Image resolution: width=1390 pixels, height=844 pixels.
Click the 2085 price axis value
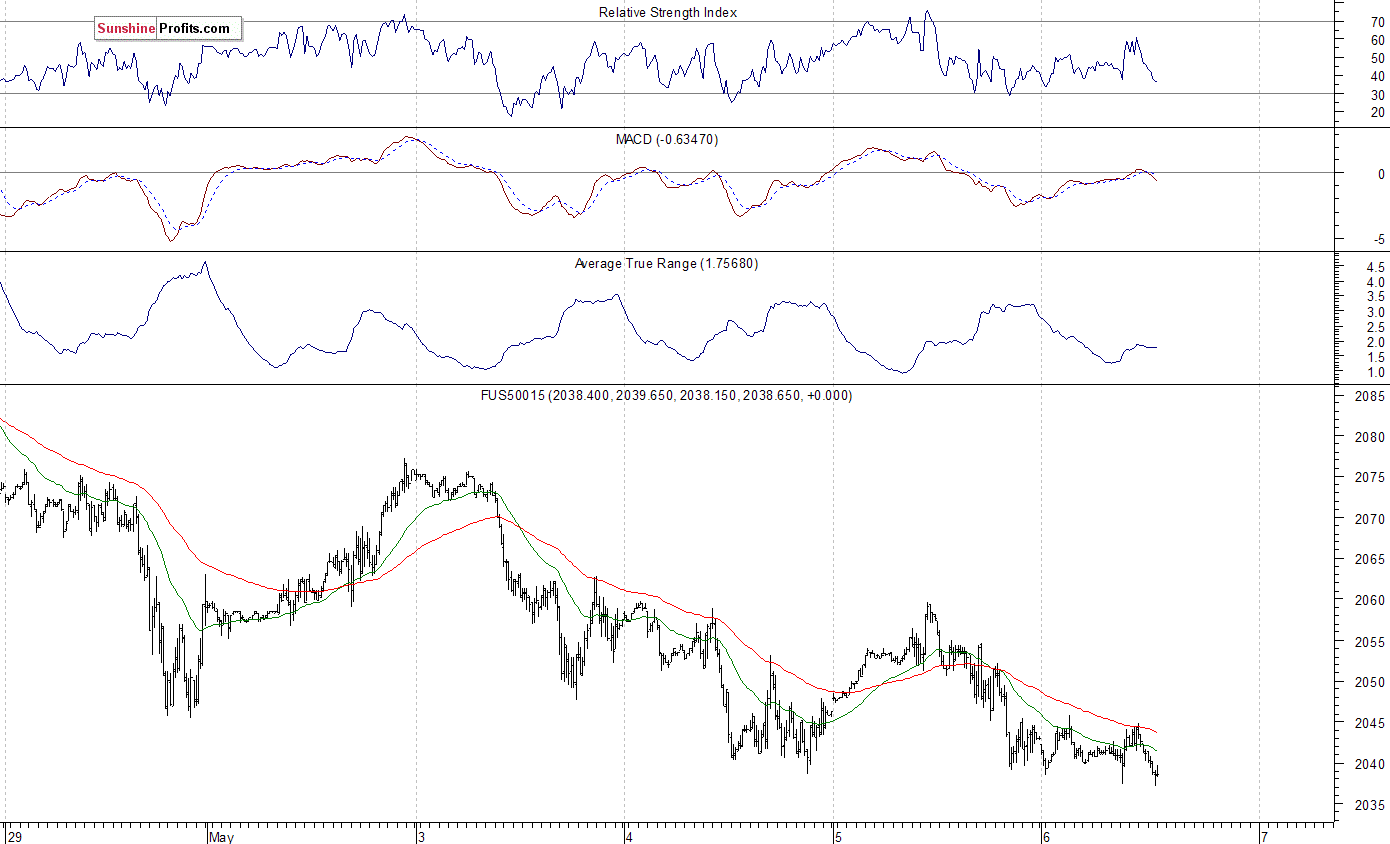click(1372, 396)
